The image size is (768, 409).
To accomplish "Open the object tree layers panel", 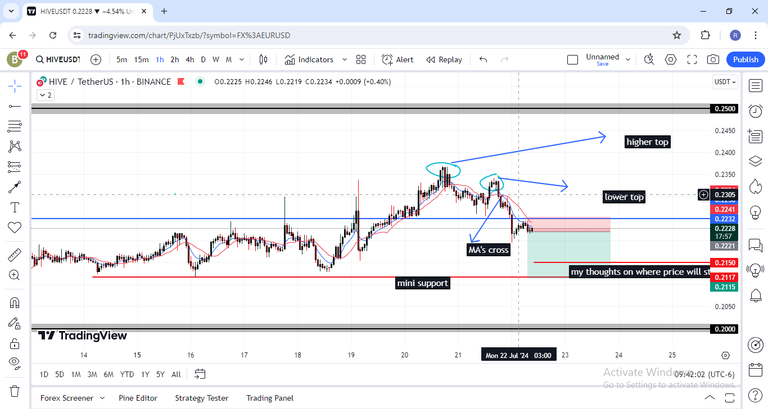I will (x=755, y=161).
